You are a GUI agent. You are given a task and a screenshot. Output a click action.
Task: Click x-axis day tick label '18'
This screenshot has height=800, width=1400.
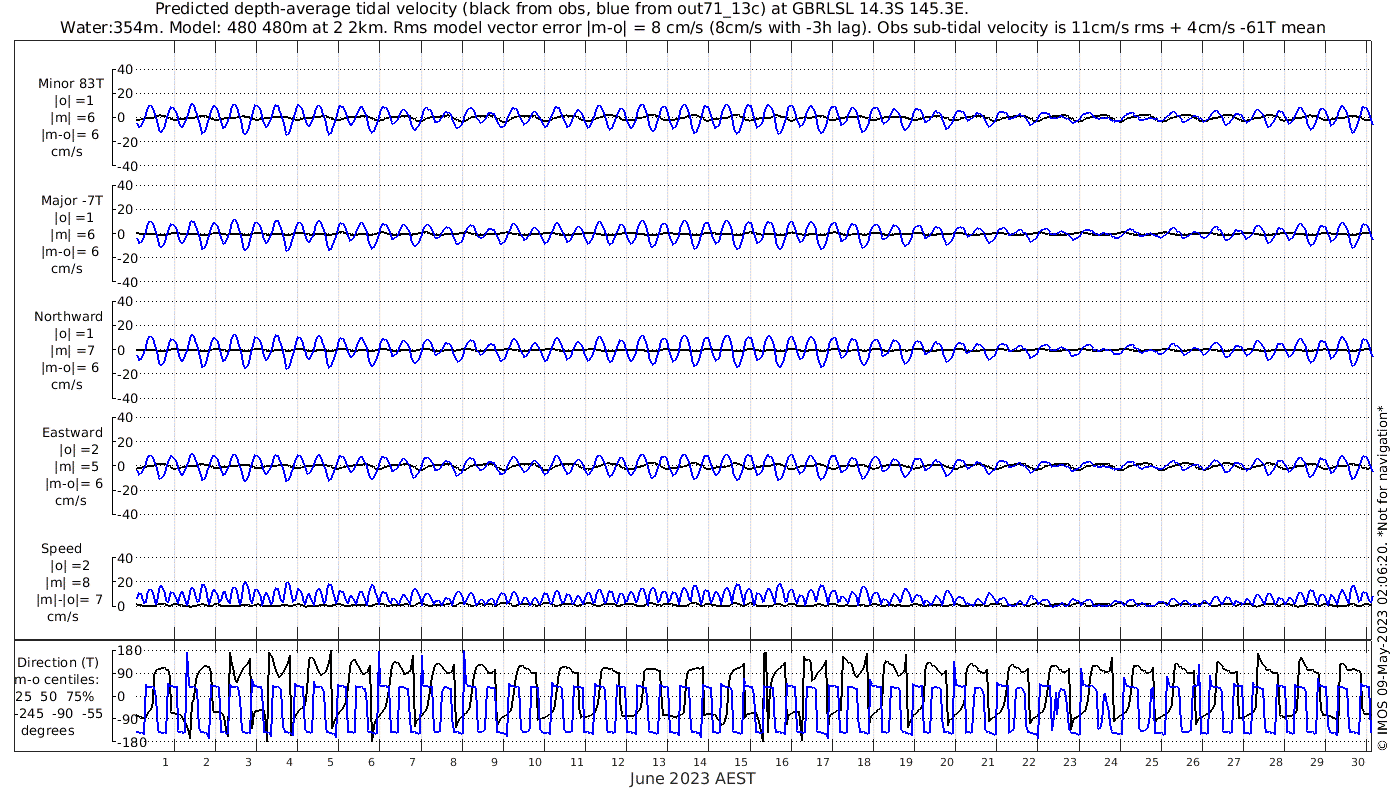864,761
